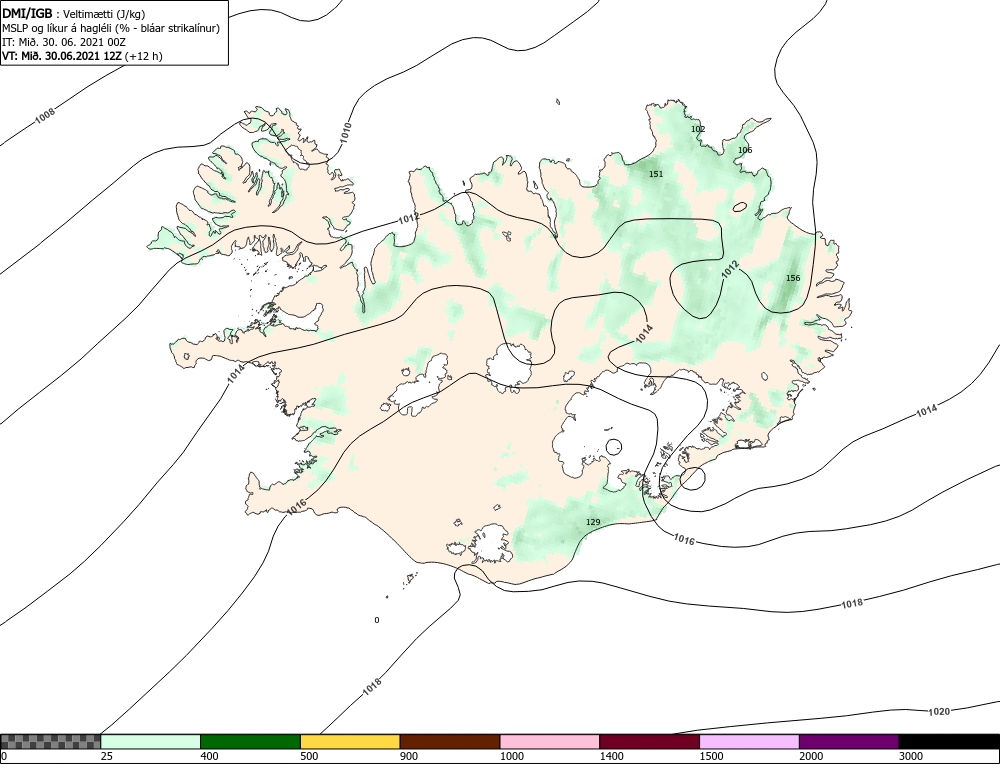Click the 1016 isobar label on the southwest coast
Screen dimensions: 1000x764
[x=297, y=506]
